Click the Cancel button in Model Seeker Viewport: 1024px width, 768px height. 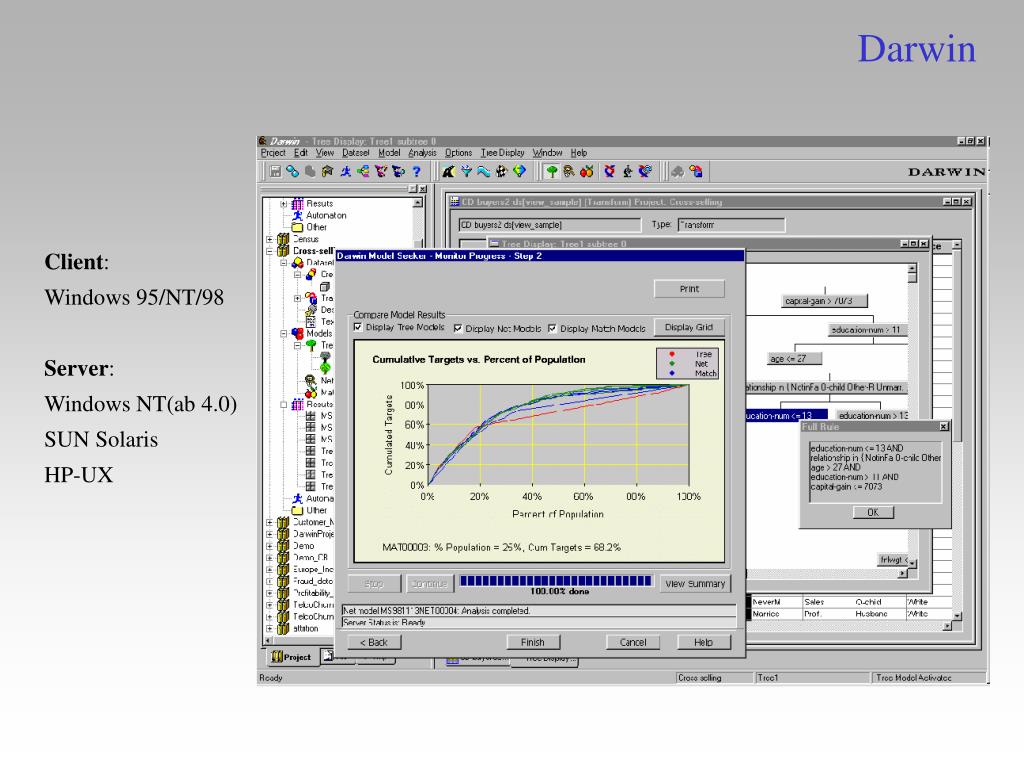click(x=633, y=642)
